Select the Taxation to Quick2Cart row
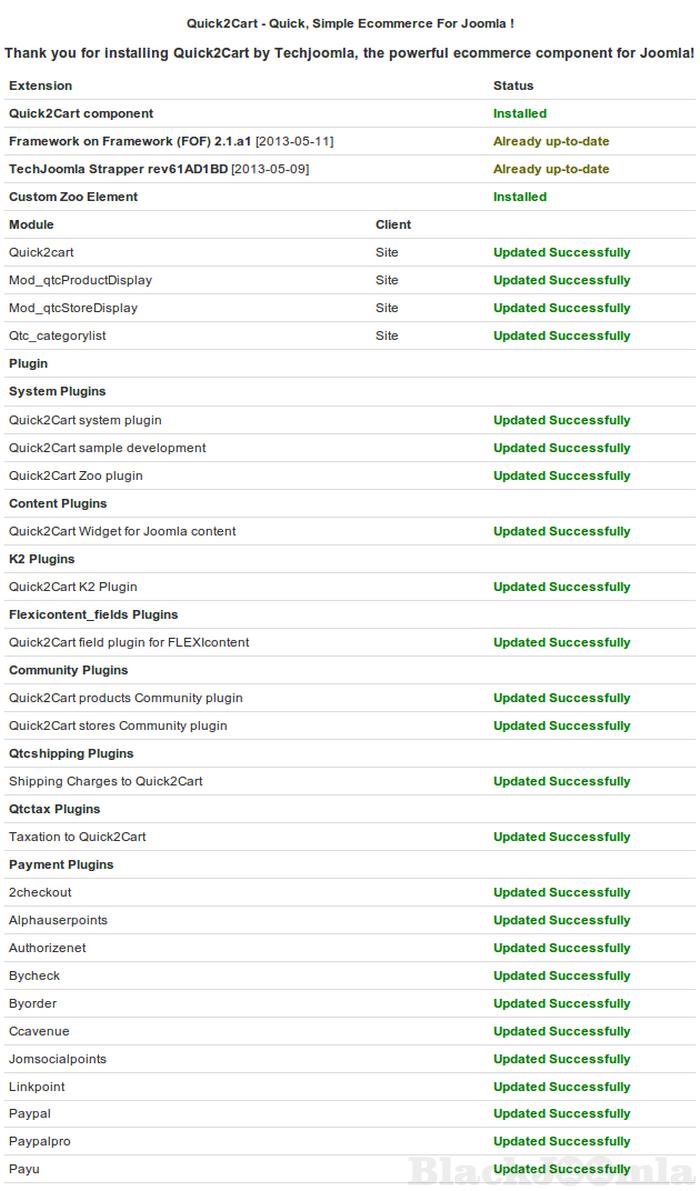This screenshot has width=700, height=1191. point(77,837)
